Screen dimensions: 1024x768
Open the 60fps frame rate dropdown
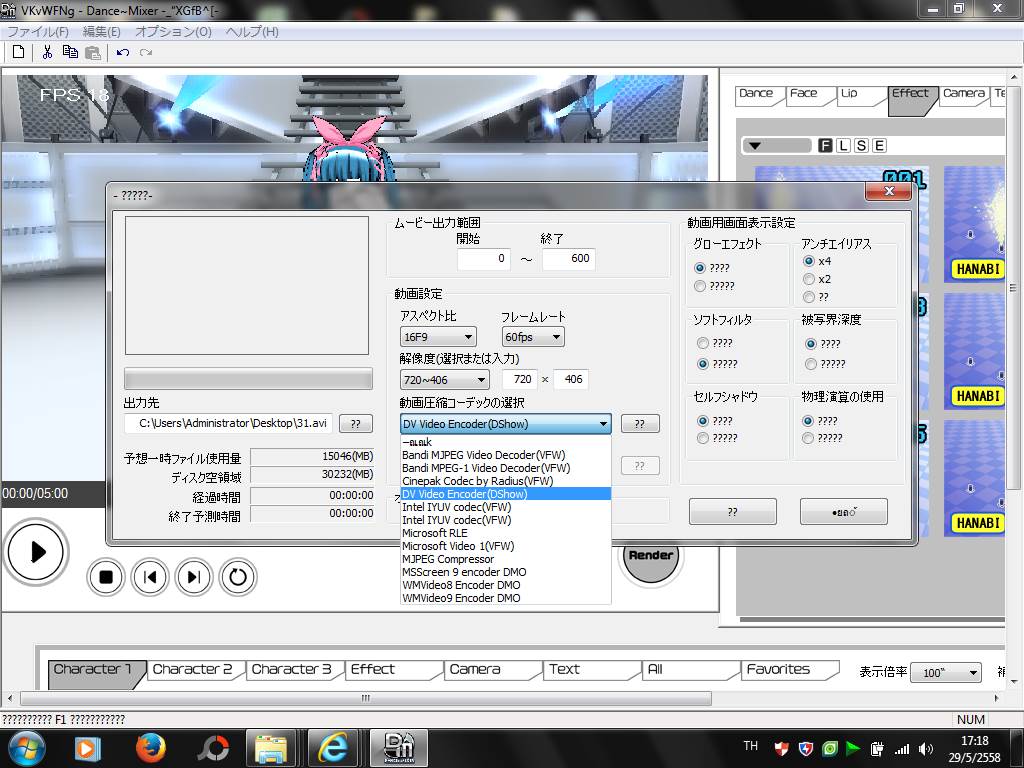pos(533,337)
